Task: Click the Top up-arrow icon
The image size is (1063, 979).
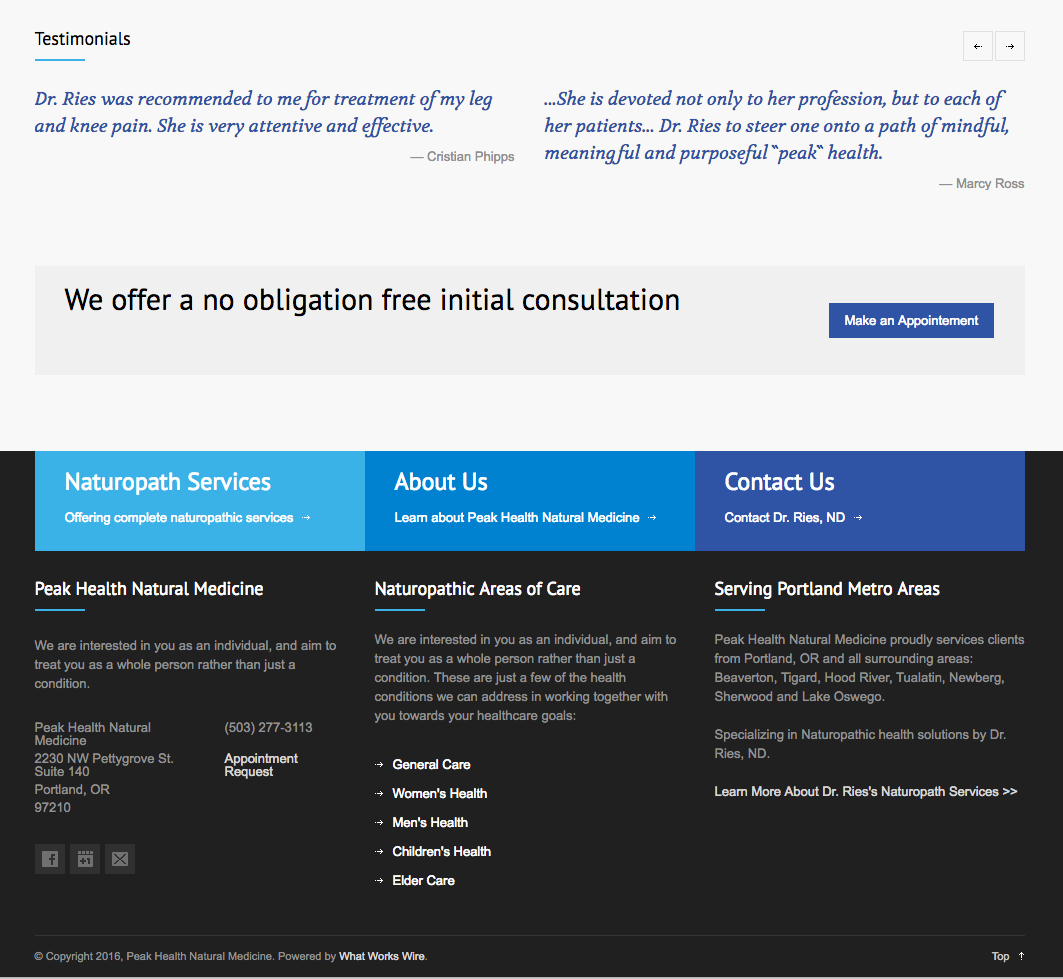Action: pos(1021,956)
